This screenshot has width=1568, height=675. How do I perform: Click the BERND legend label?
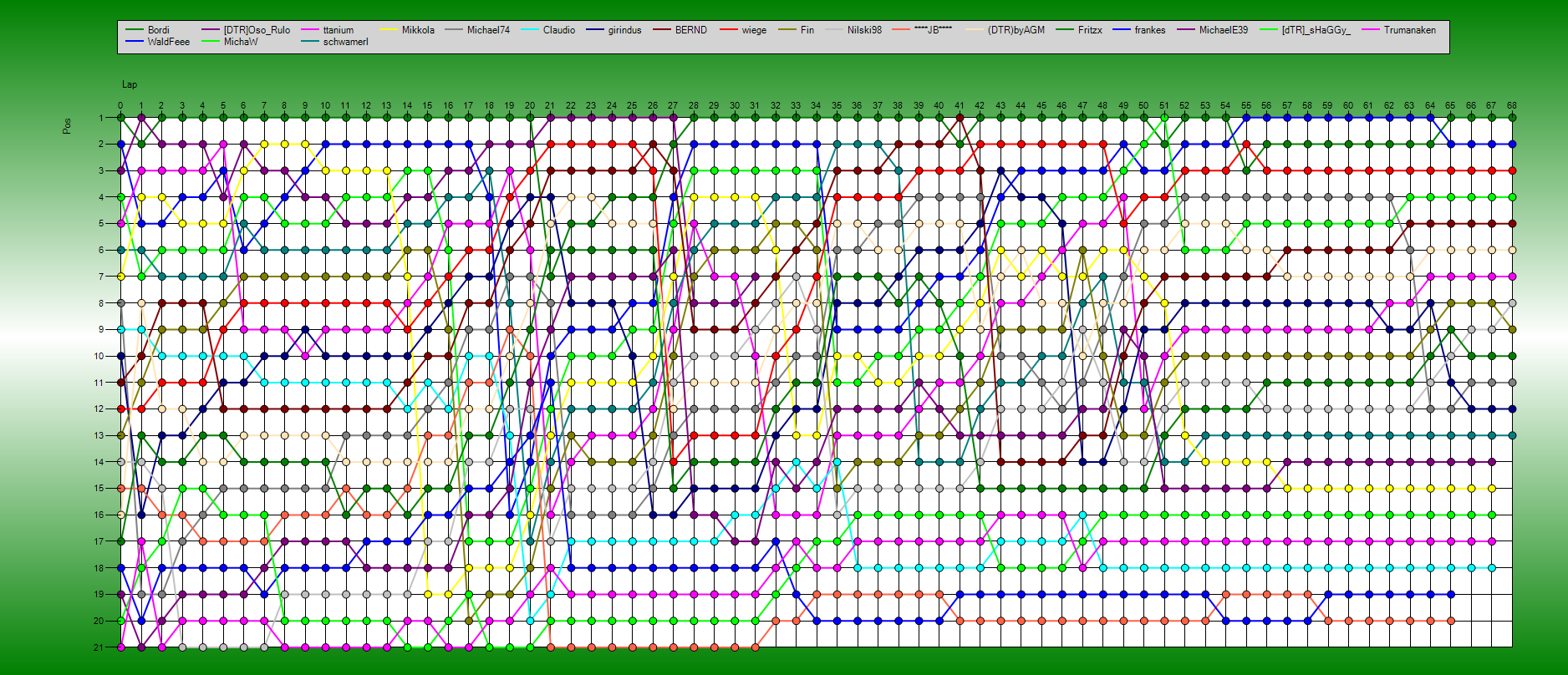click(690, 30)
